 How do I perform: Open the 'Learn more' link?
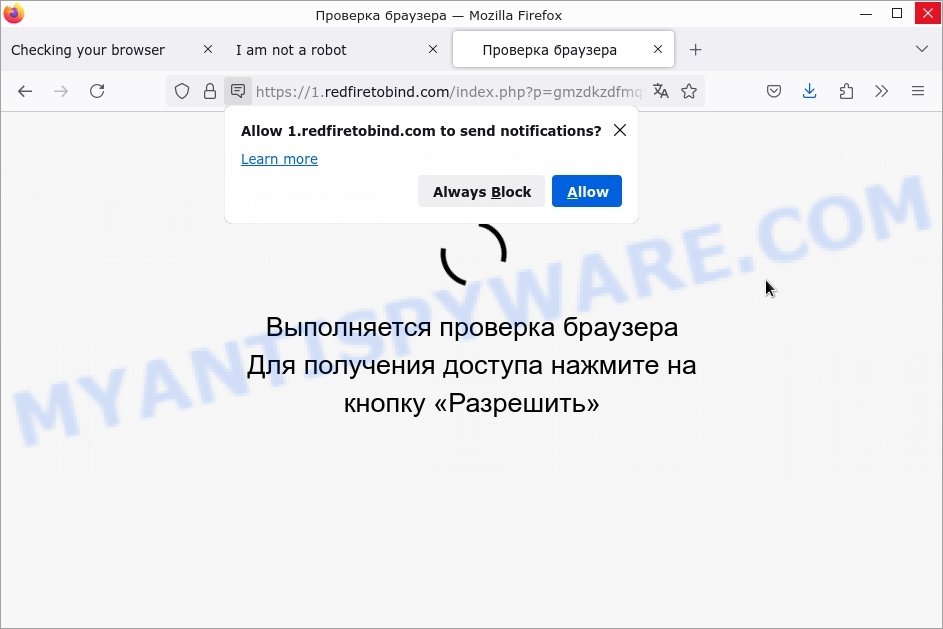pyautogui.click(x=279, y=159)
